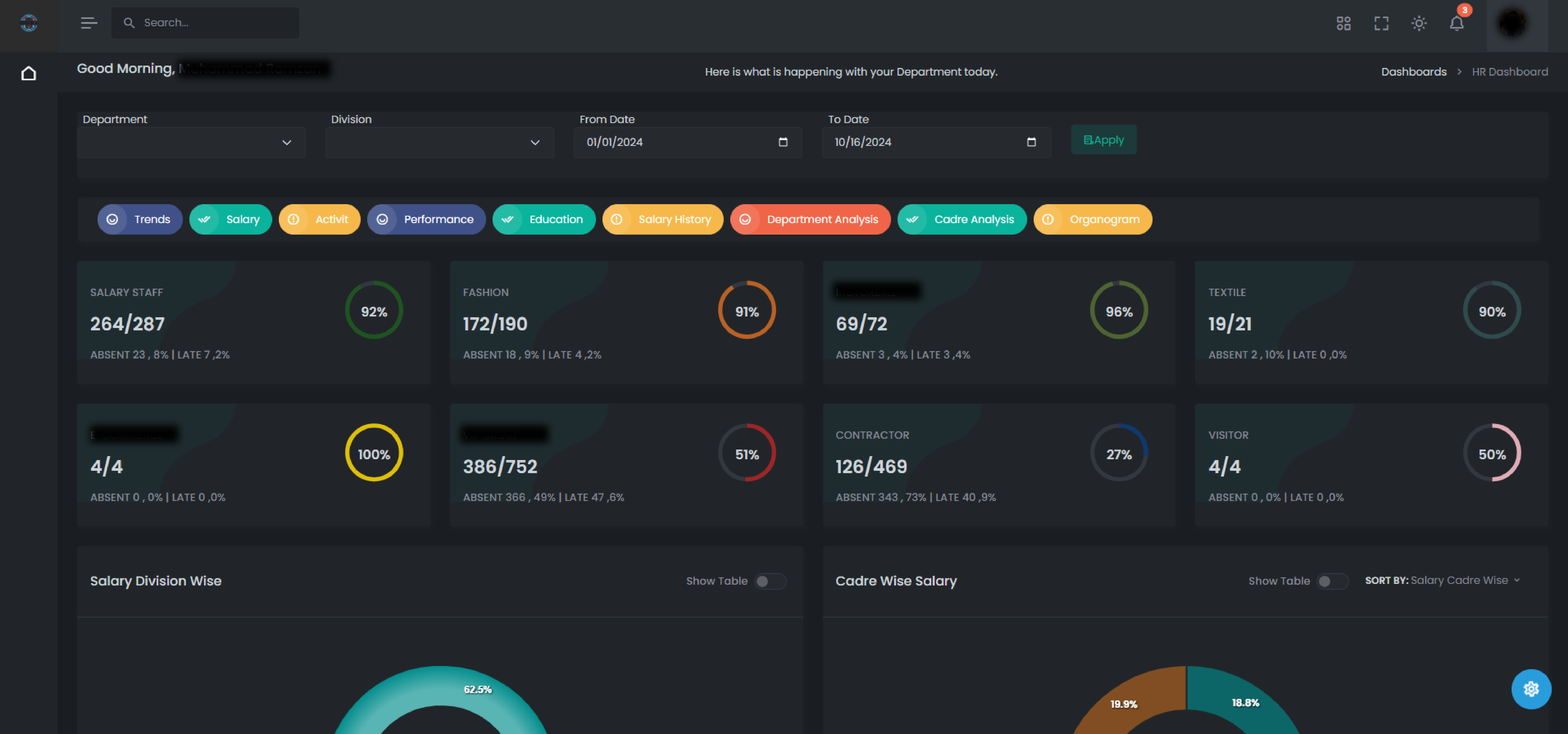This screenshot has width=1568, height=734.
Task: Open the apps grid icon
Action: (x=1343, y=24)
